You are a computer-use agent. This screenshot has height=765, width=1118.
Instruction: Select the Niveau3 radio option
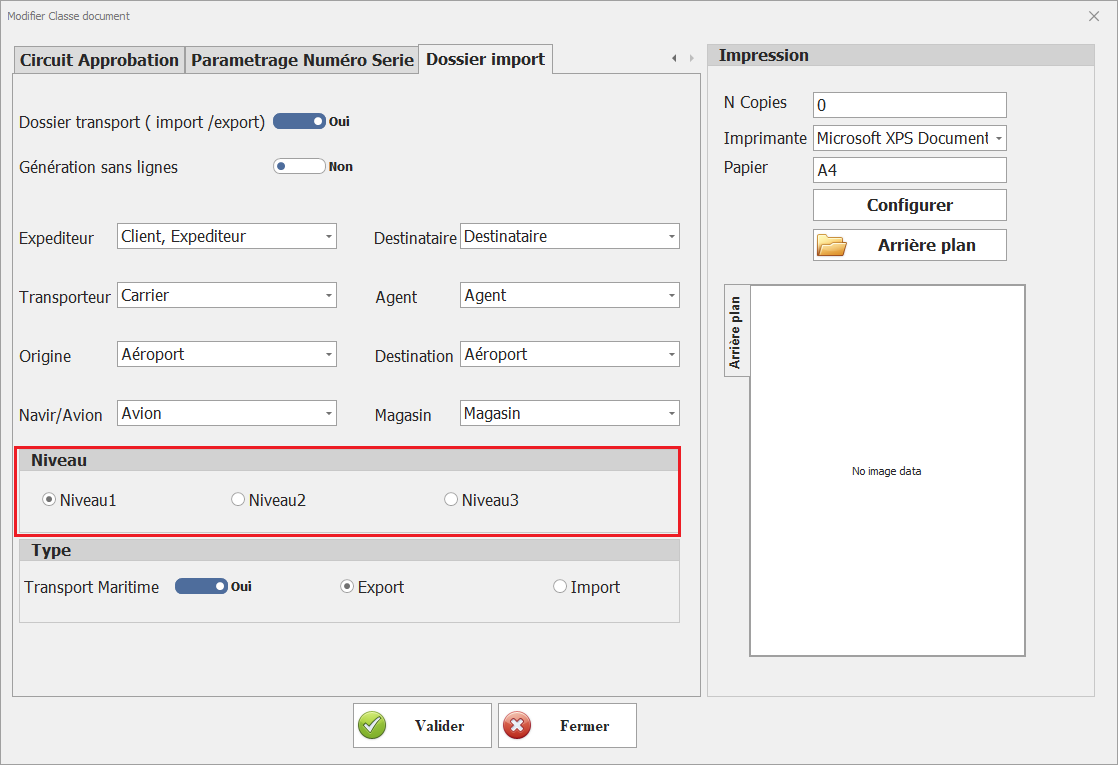click(451, 500)
